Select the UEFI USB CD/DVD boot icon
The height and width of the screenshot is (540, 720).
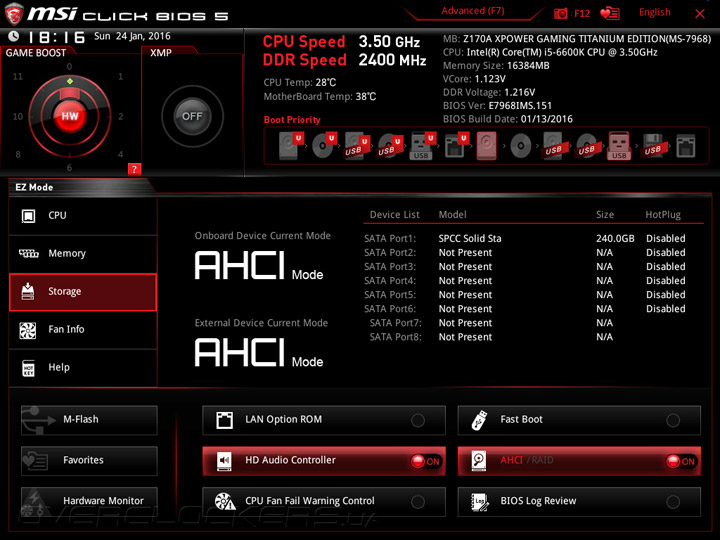390,146
